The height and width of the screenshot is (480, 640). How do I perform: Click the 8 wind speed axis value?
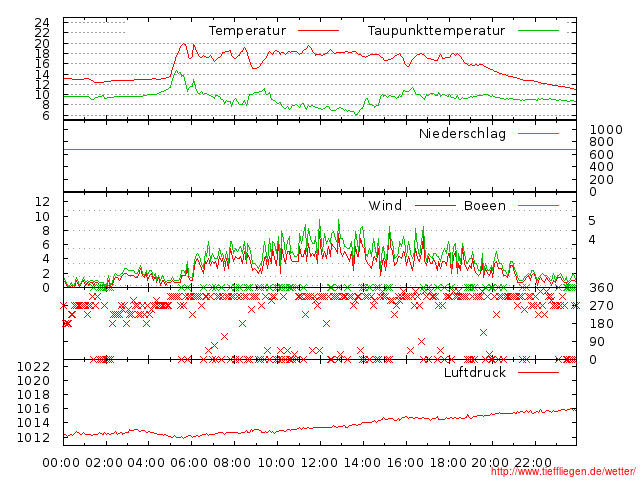tap(46, 231)
